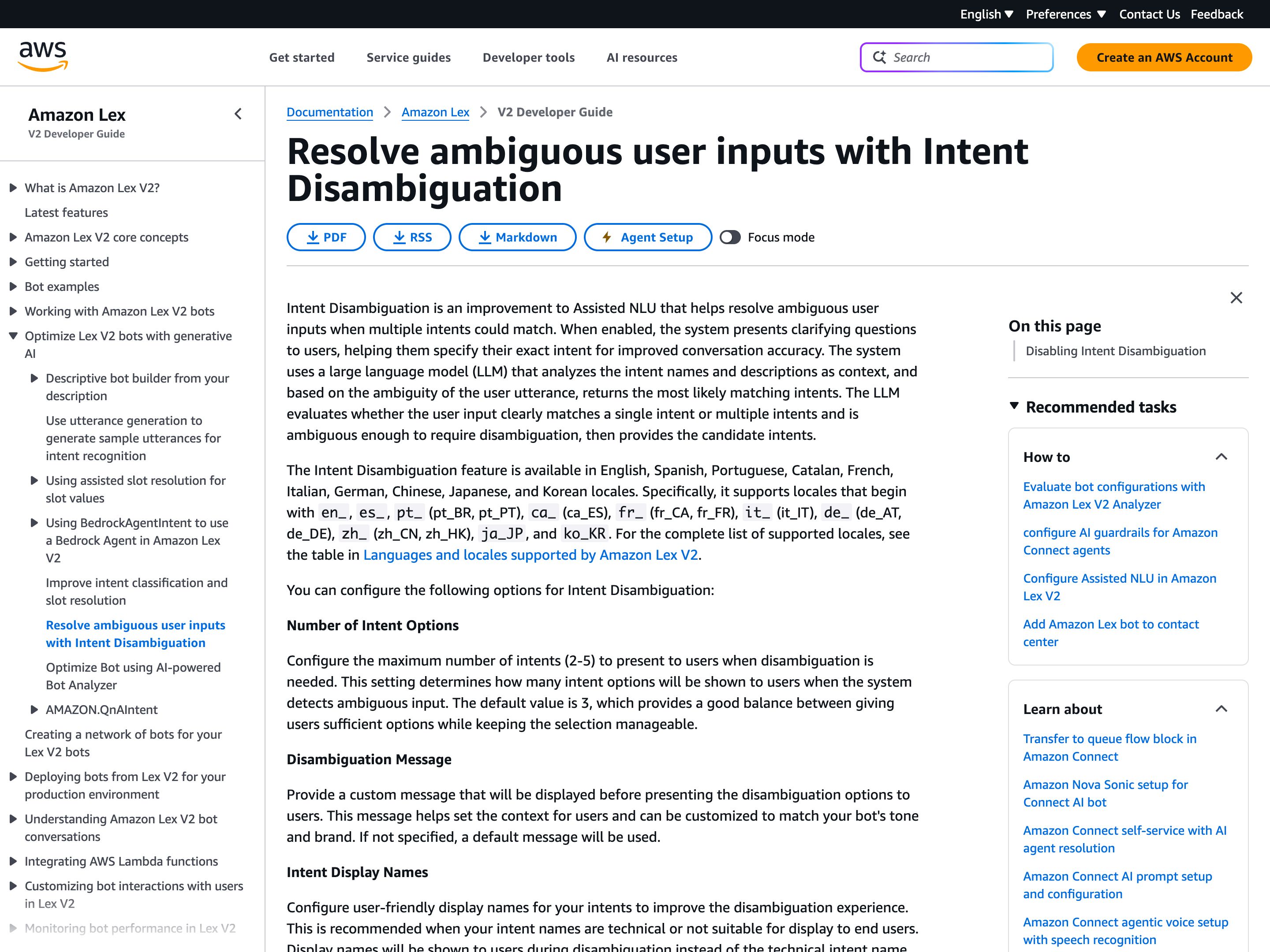Viewport: 1270px width, 952px height.
Task: Click the AWS logo
Action: tap(43, 56)
